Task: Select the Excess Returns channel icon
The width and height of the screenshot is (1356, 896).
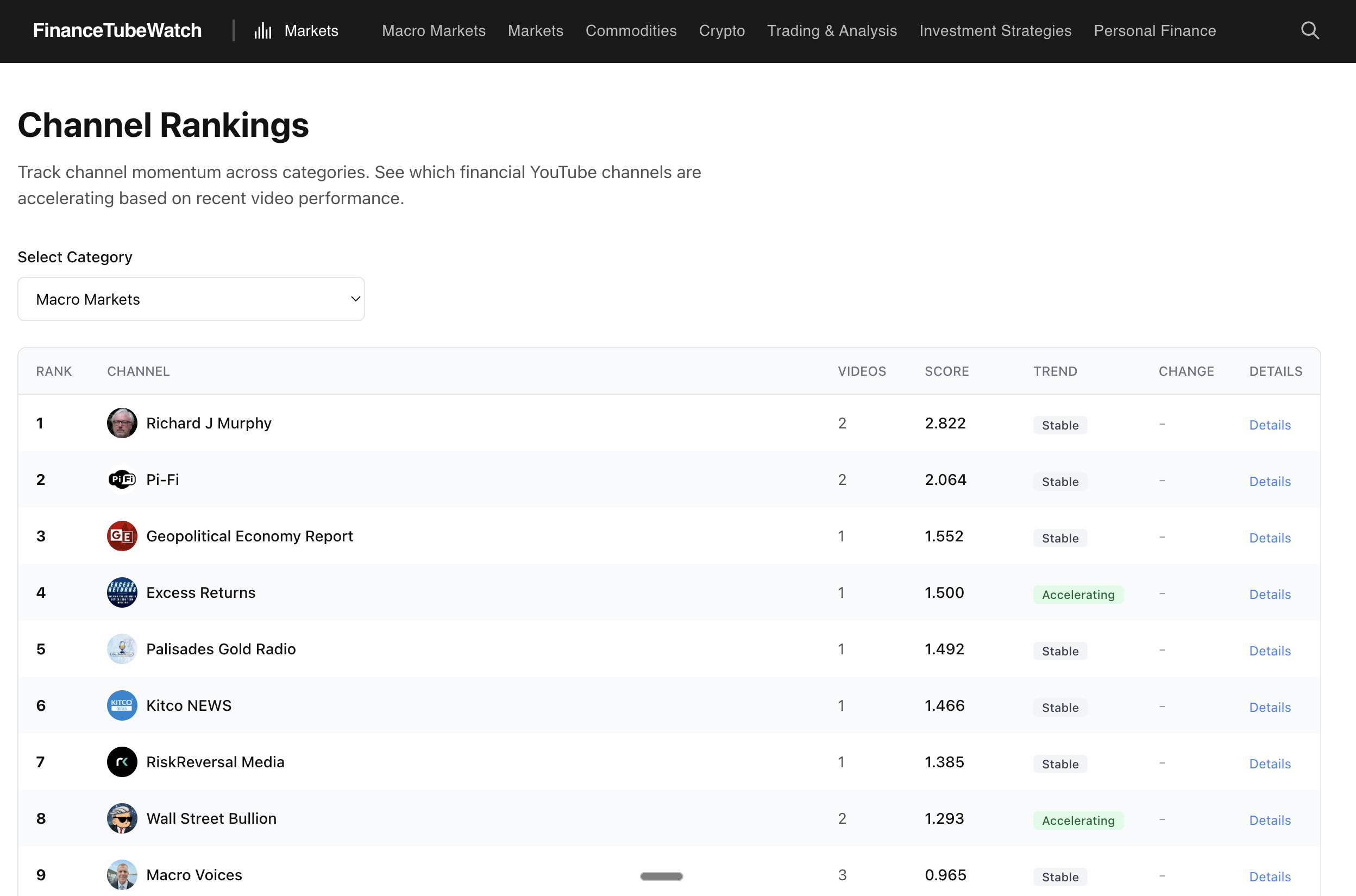Action: [x=122, y=592]
